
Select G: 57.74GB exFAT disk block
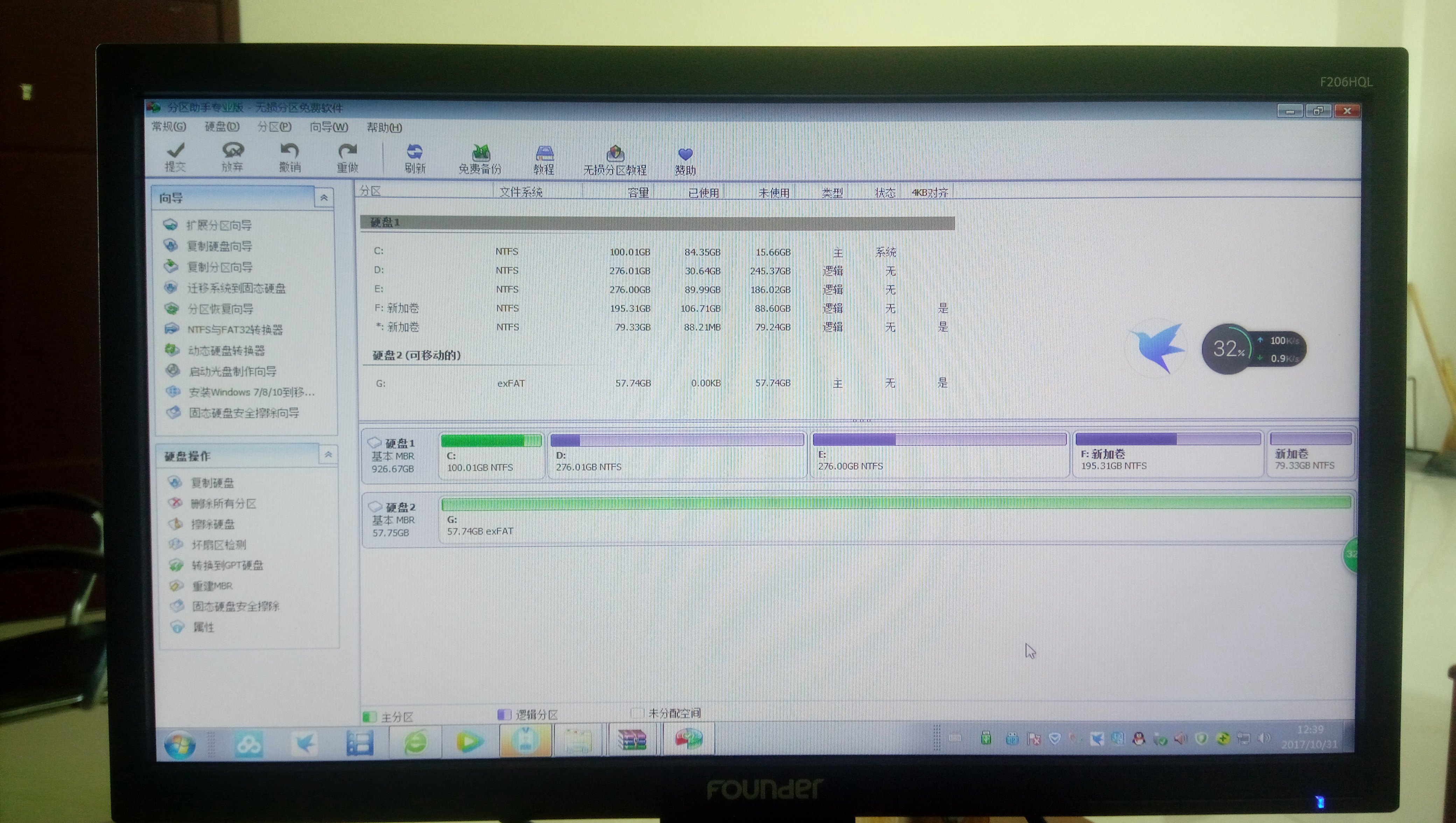(x=897, y=520)
